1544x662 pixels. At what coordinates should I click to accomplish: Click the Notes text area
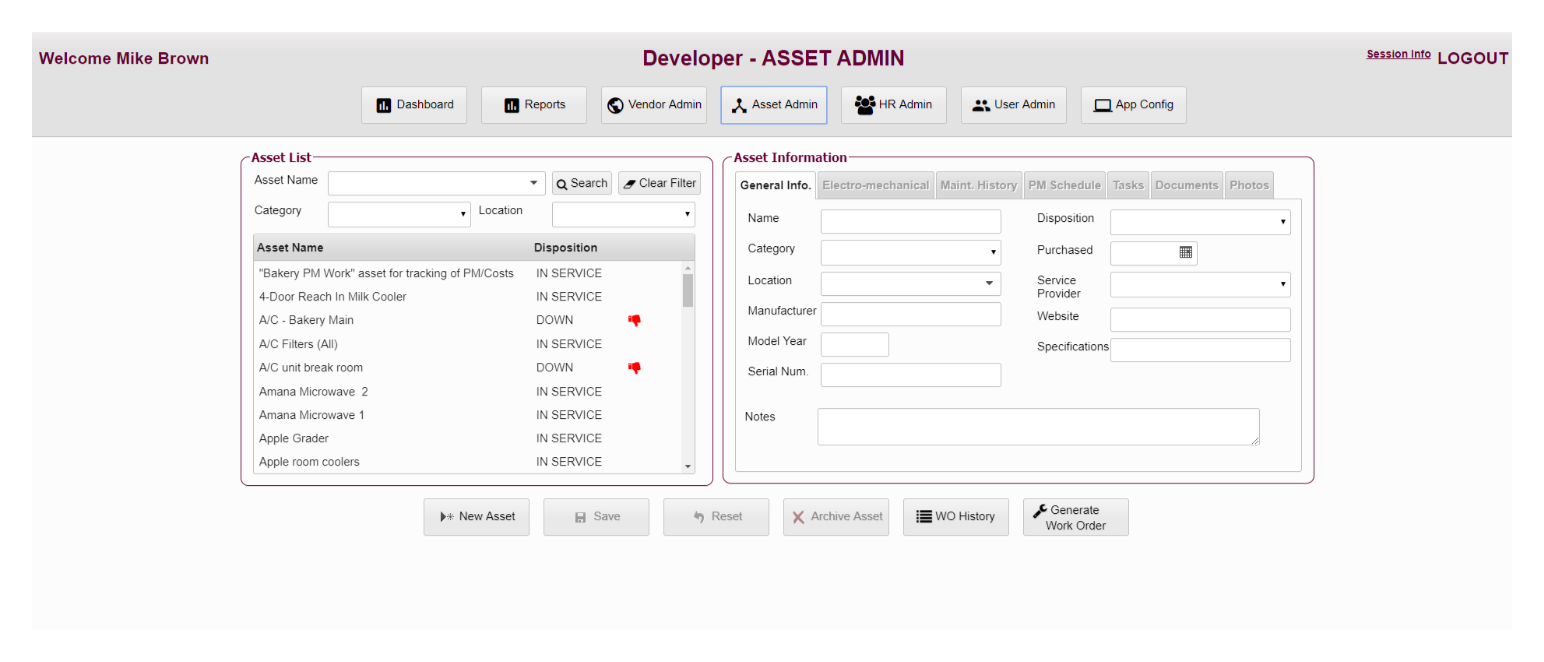1038,426
